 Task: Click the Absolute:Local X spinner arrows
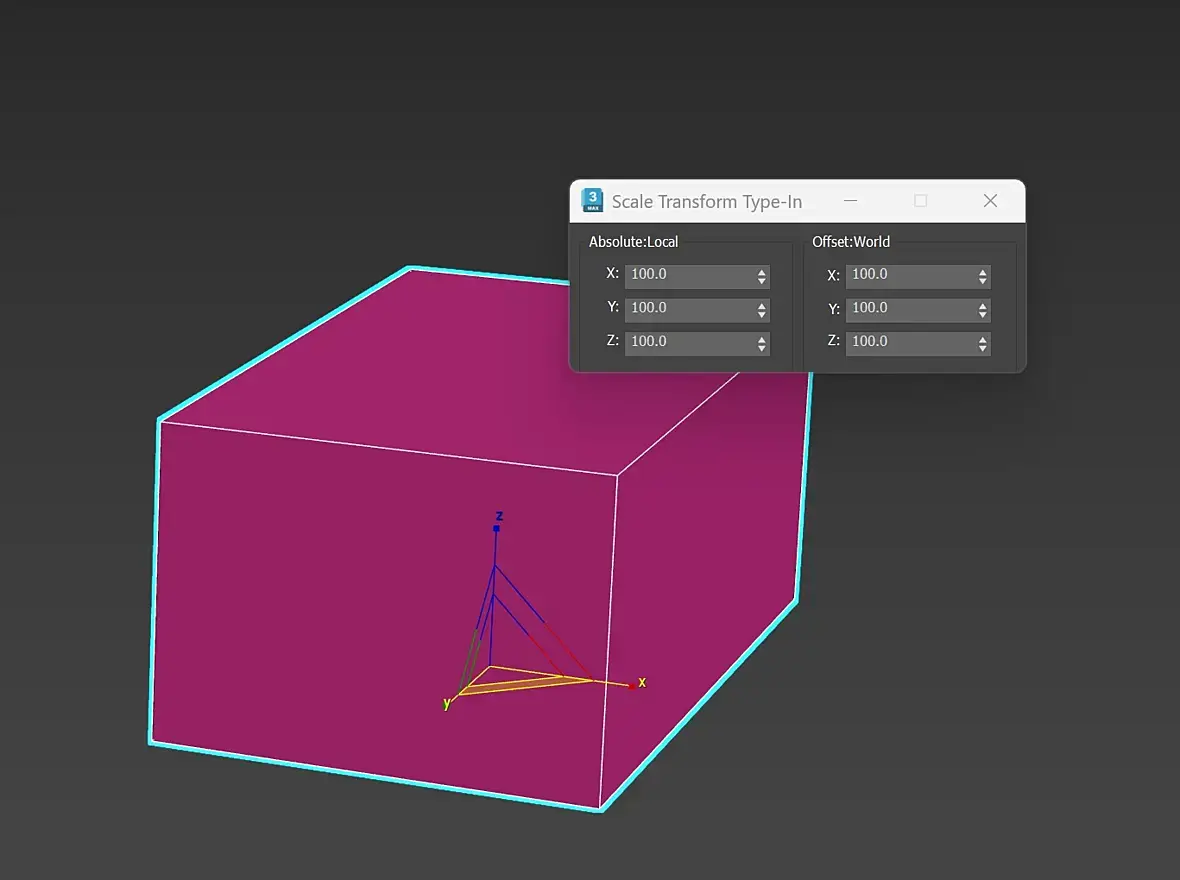coord(762,276)
